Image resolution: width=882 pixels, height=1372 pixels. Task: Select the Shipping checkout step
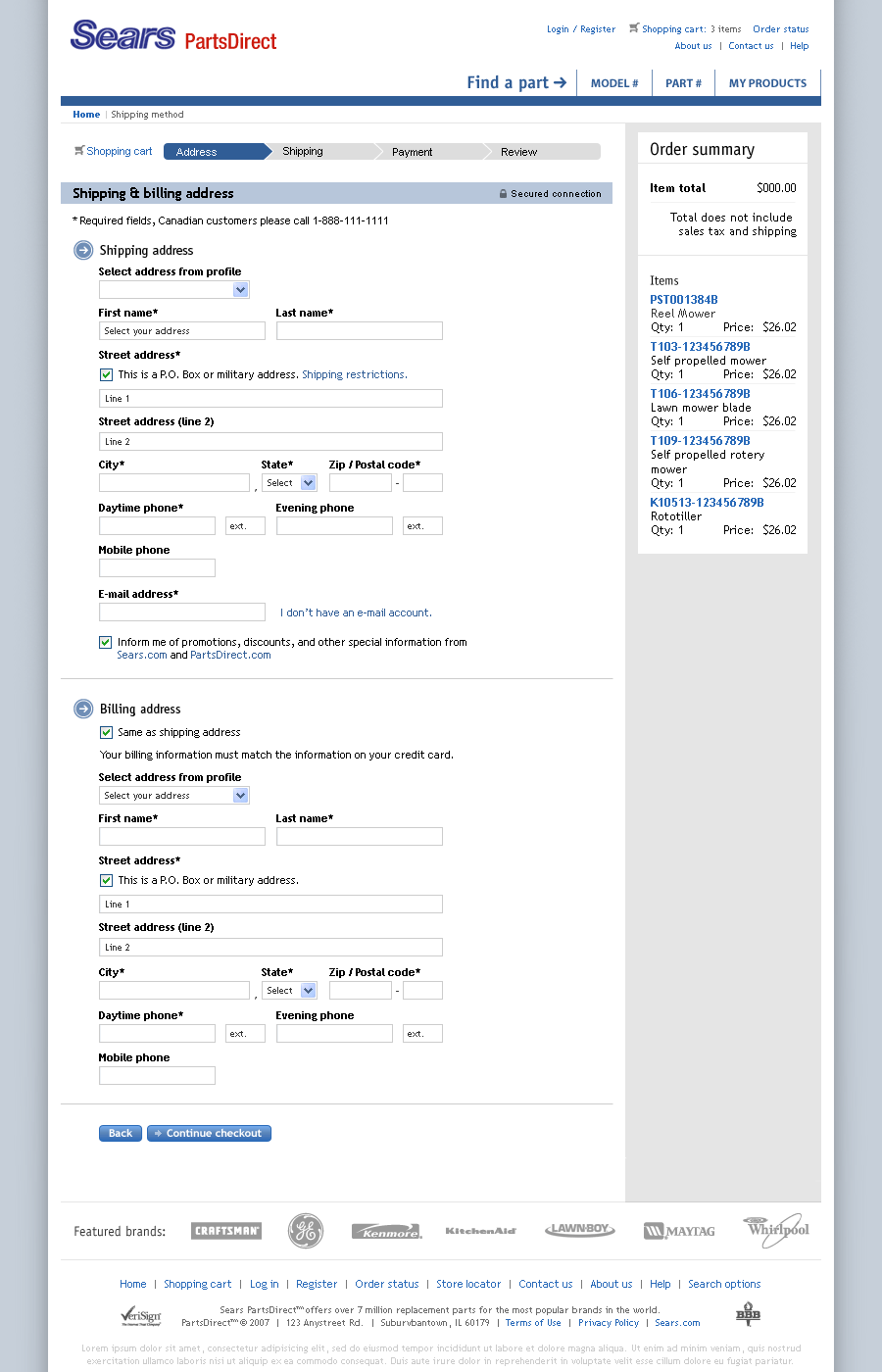(322, 152)
